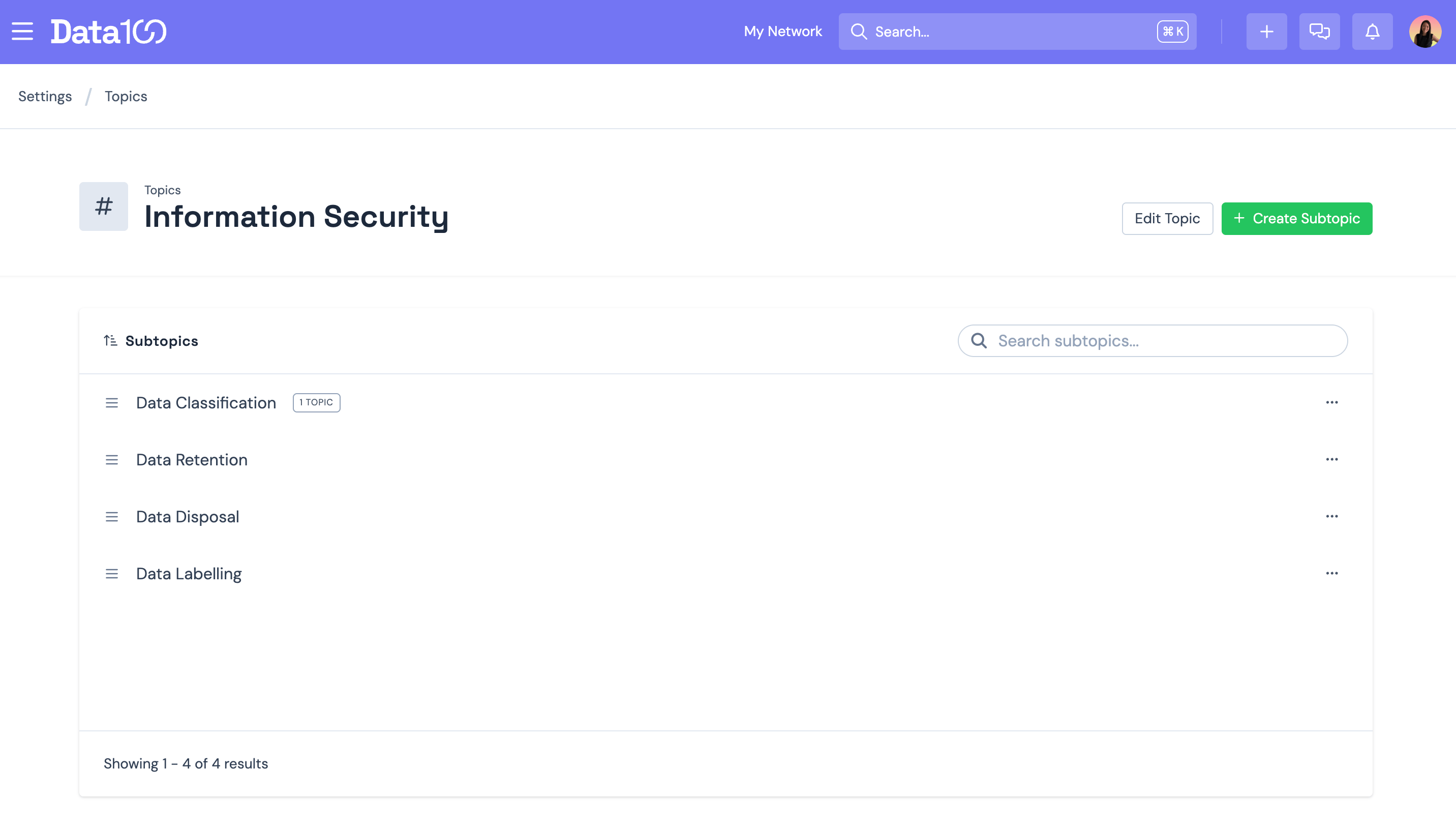Click the hashtag topic icon
The height and width of the screenshot is (828, 1456).
[103, 206]
